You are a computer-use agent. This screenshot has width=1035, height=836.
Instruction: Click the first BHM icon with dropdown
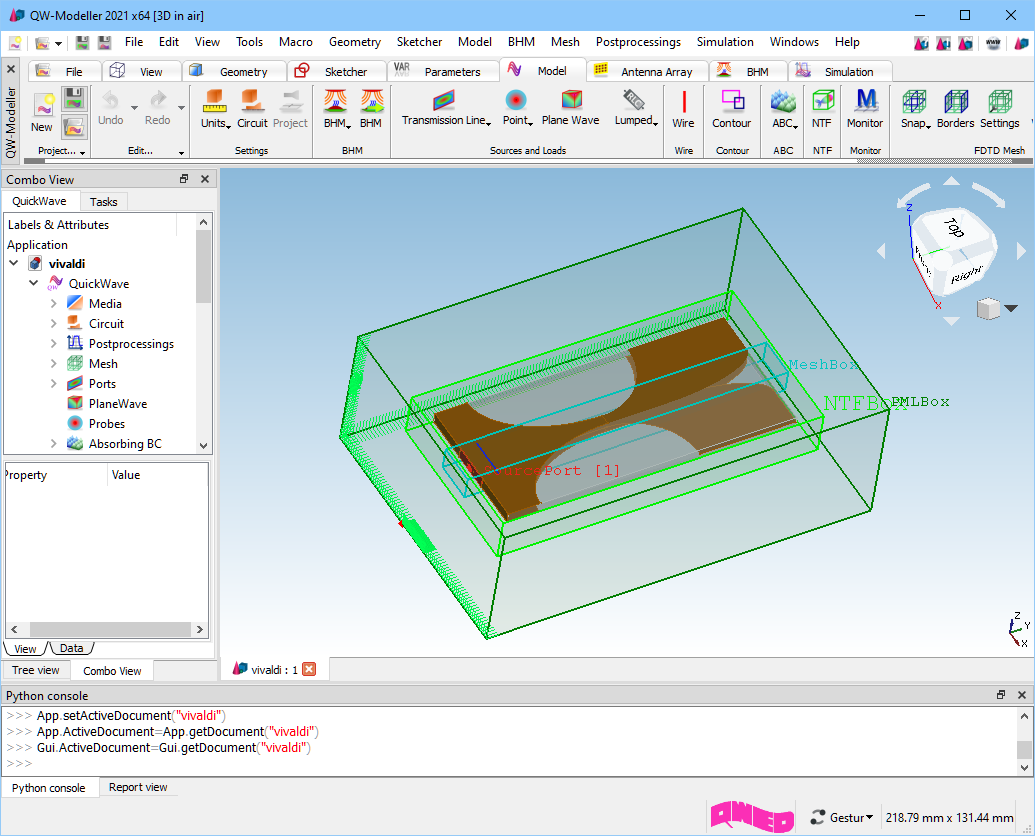[336, 109]
